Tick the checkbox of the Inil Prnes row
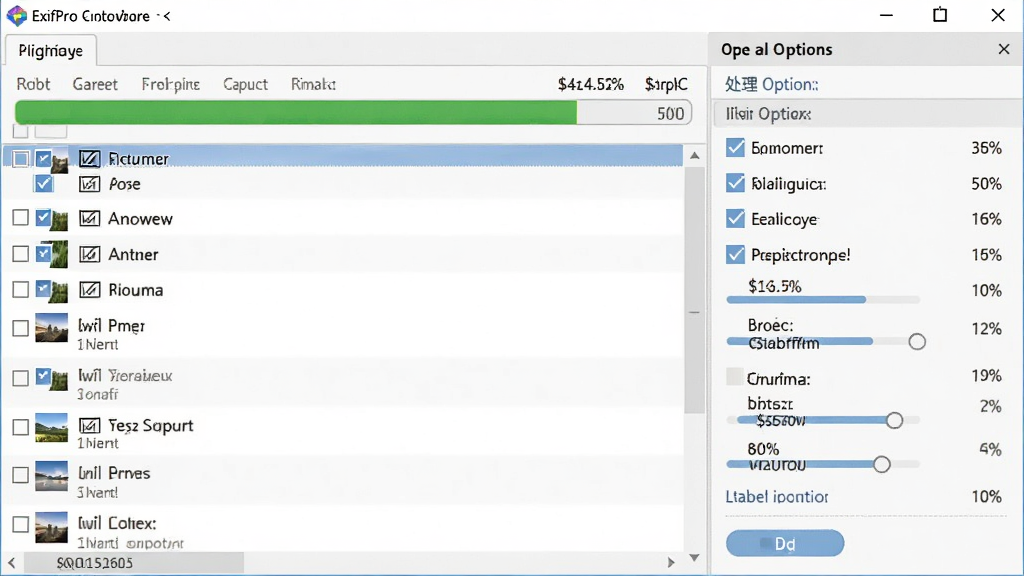The image size is (1024, 576). click(x=20, y=475)
